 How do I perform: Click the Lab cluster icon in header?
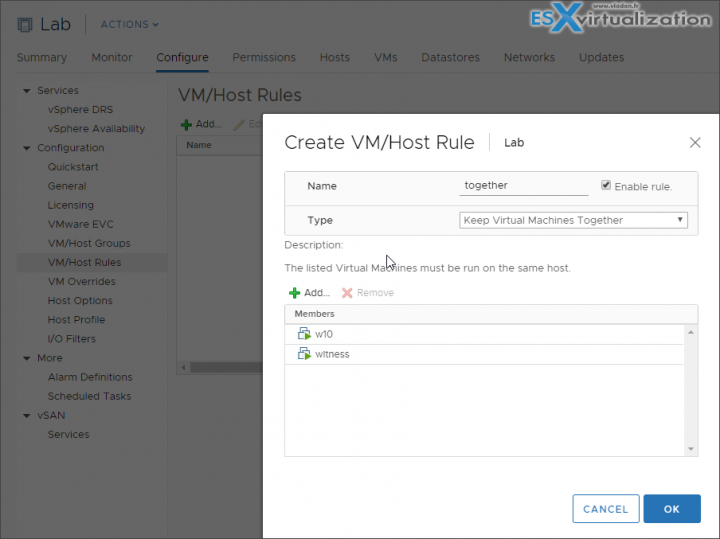[x=26, y=24]
